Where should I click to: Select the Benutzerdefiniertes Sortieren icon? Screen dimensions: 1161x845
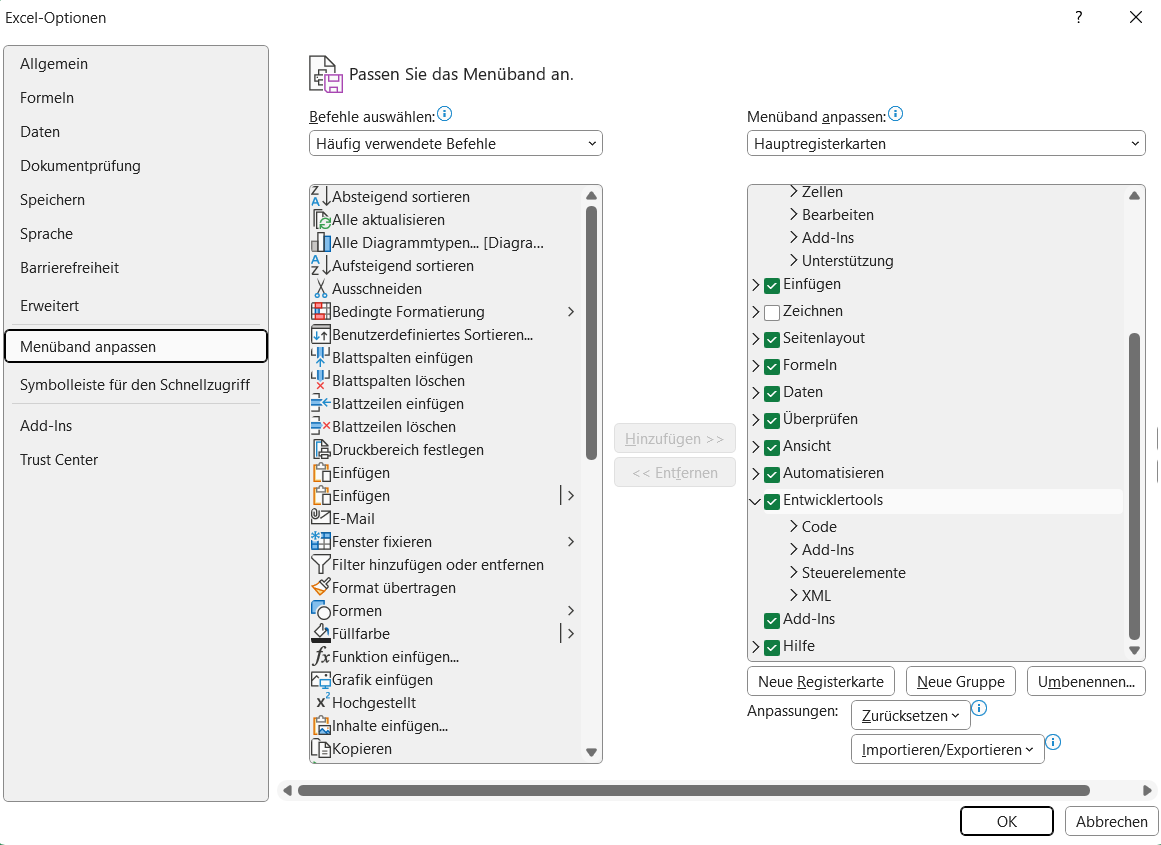point(321,335)
